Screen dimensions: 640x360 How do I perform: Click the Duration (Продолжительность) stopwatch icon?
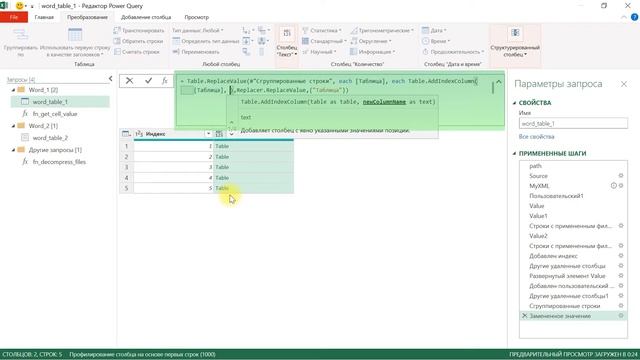(425, 52)
